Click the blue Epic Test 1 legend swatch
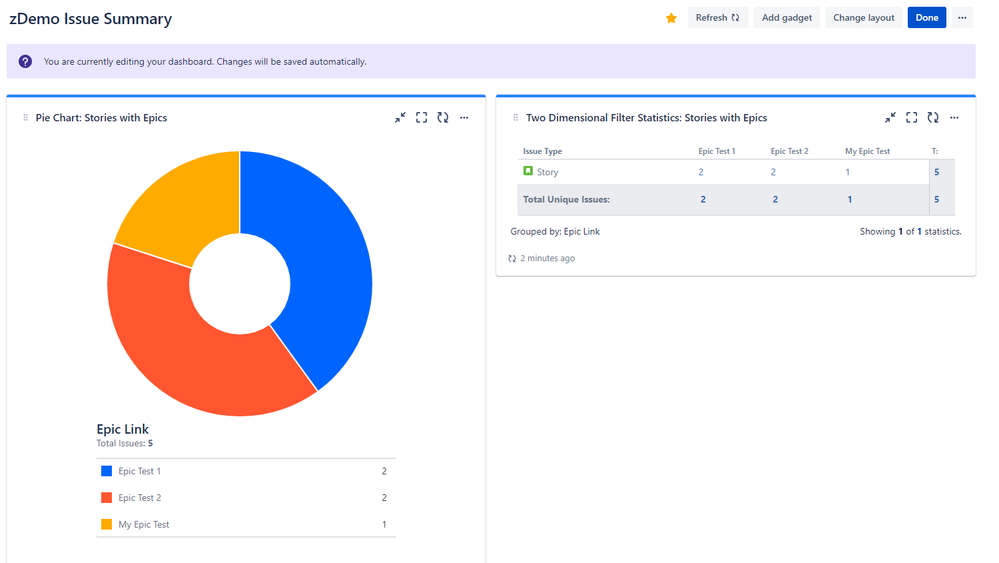 pos(107,471)
